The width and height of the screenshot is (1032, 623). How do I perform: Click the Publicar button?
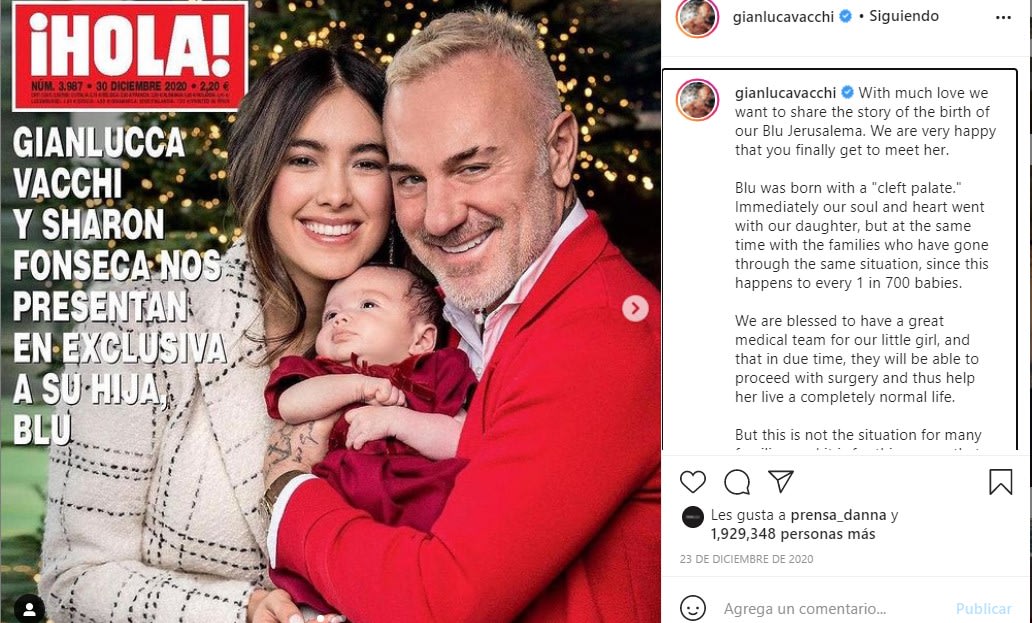tap(983, 609)
